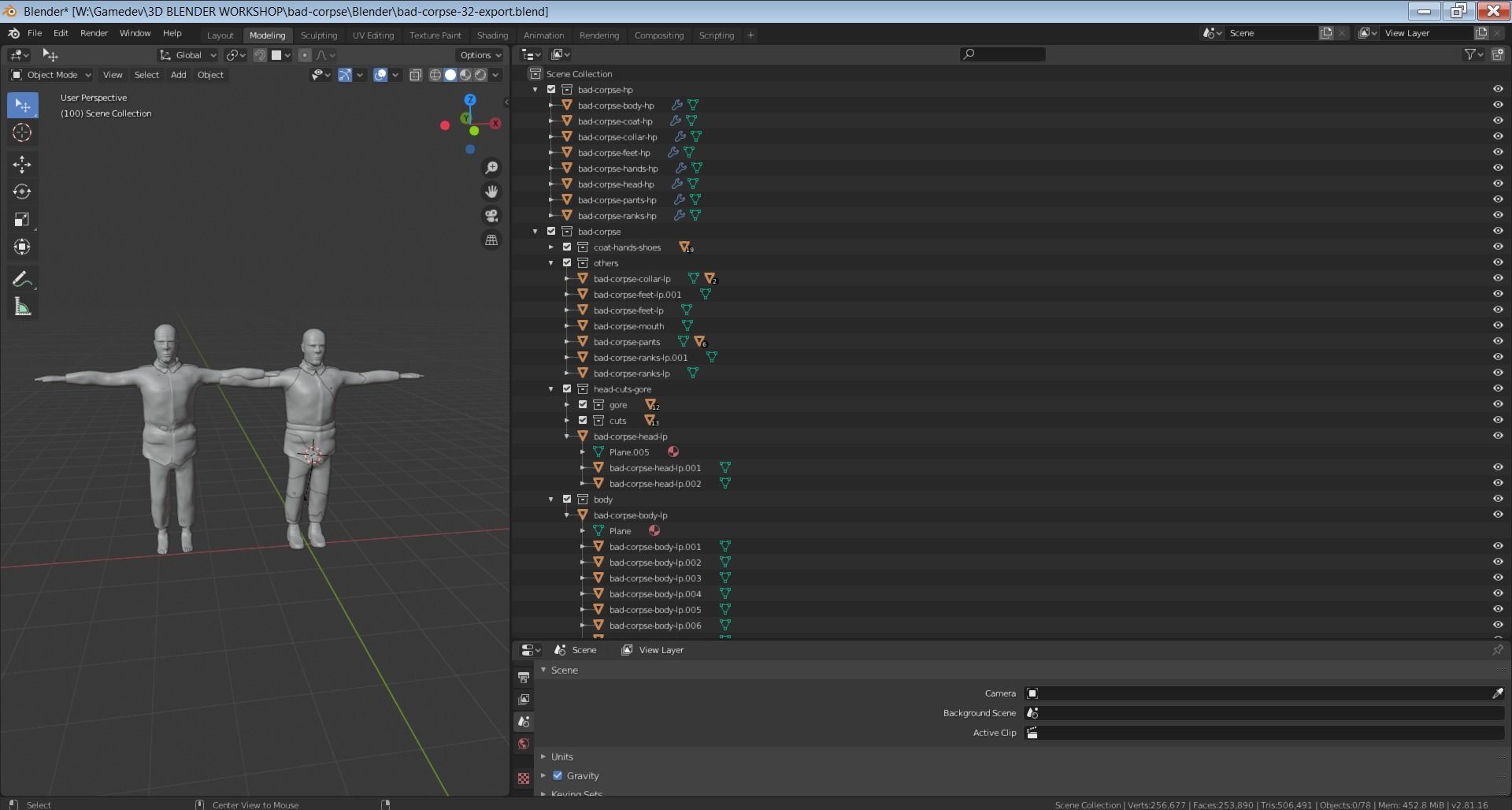This screenshot has width=1512, height=810.
Task: Uncheck the bad-corpse collection checkbox
Action: coord(551,231)
